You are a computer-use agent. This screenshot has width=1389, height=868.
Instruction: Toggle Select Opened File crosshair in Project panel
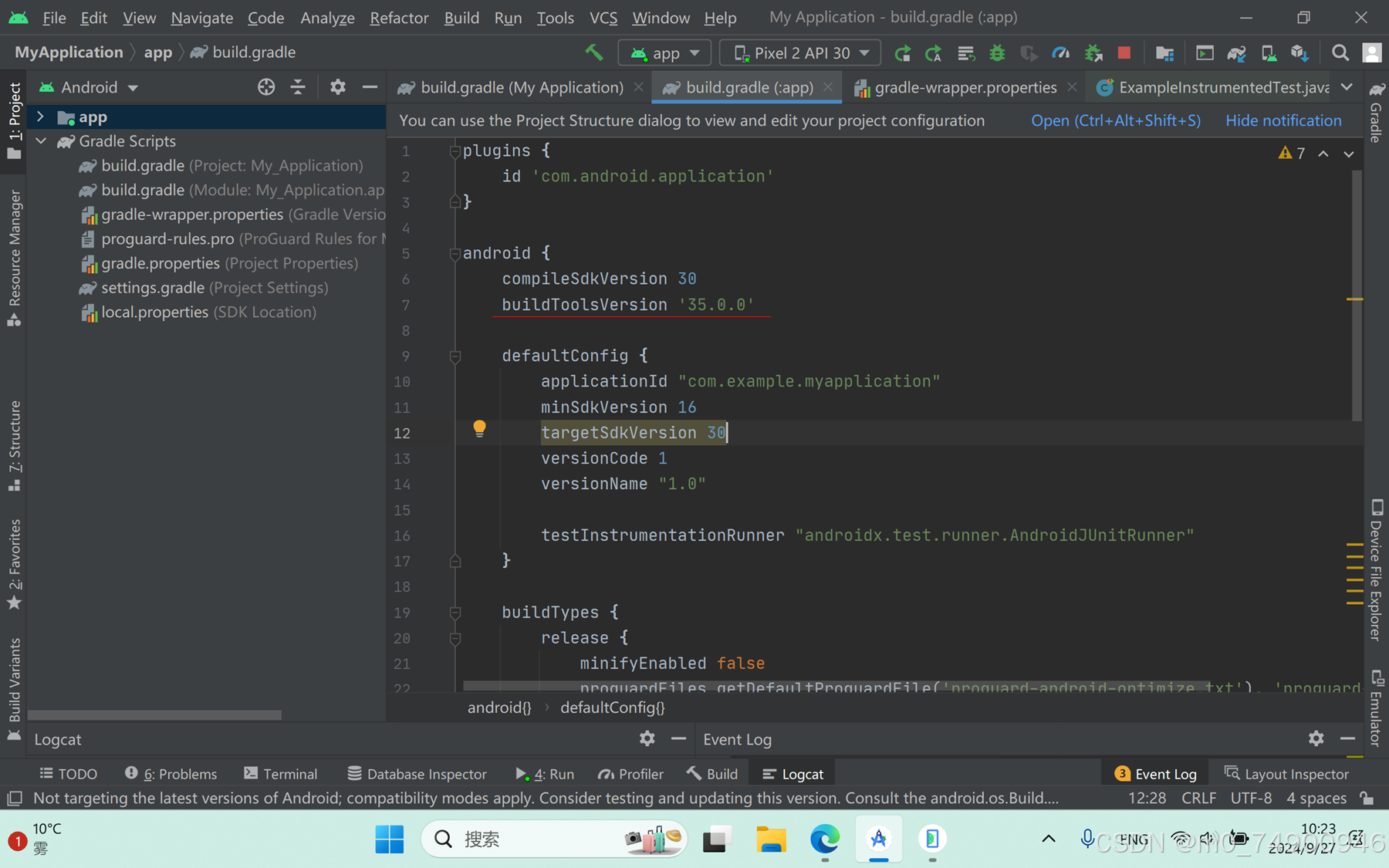pos(266,87)
